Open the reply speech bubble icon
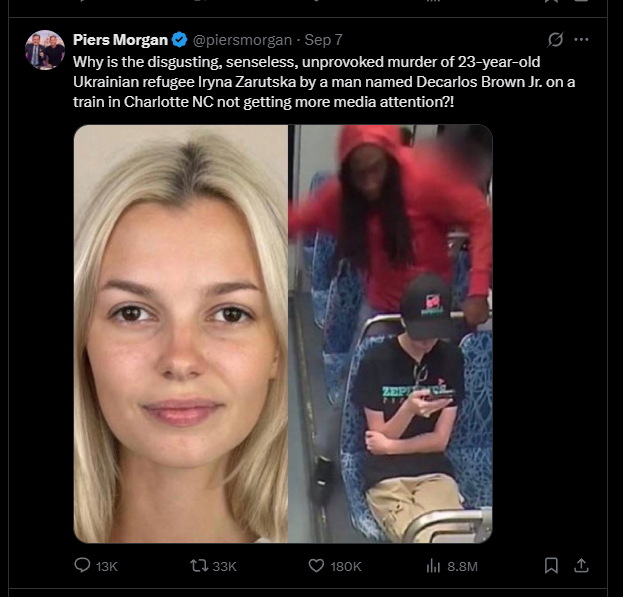This screenshot has height=597, width=623. point(82,565)
